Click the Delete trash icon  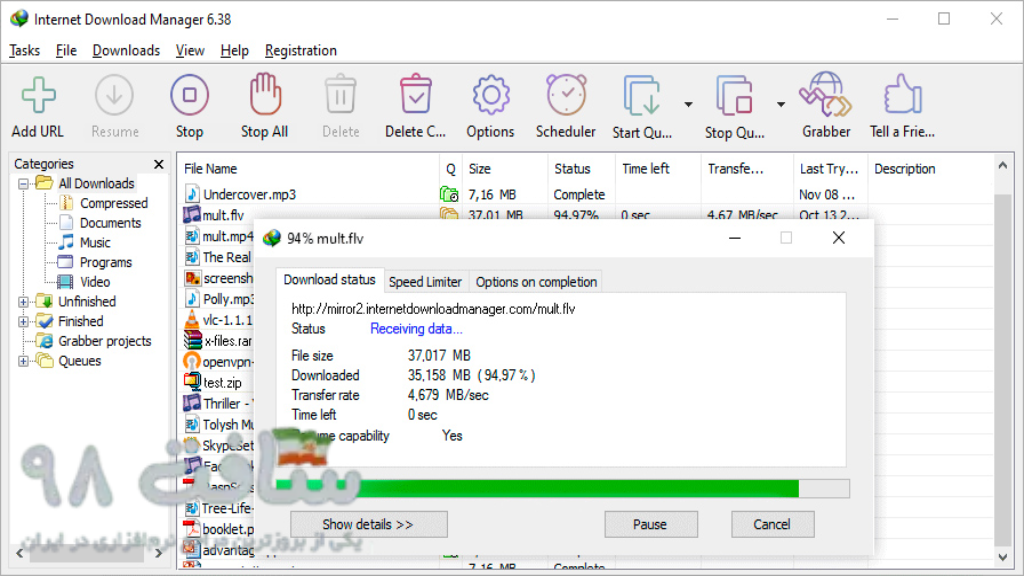point(340,95)
